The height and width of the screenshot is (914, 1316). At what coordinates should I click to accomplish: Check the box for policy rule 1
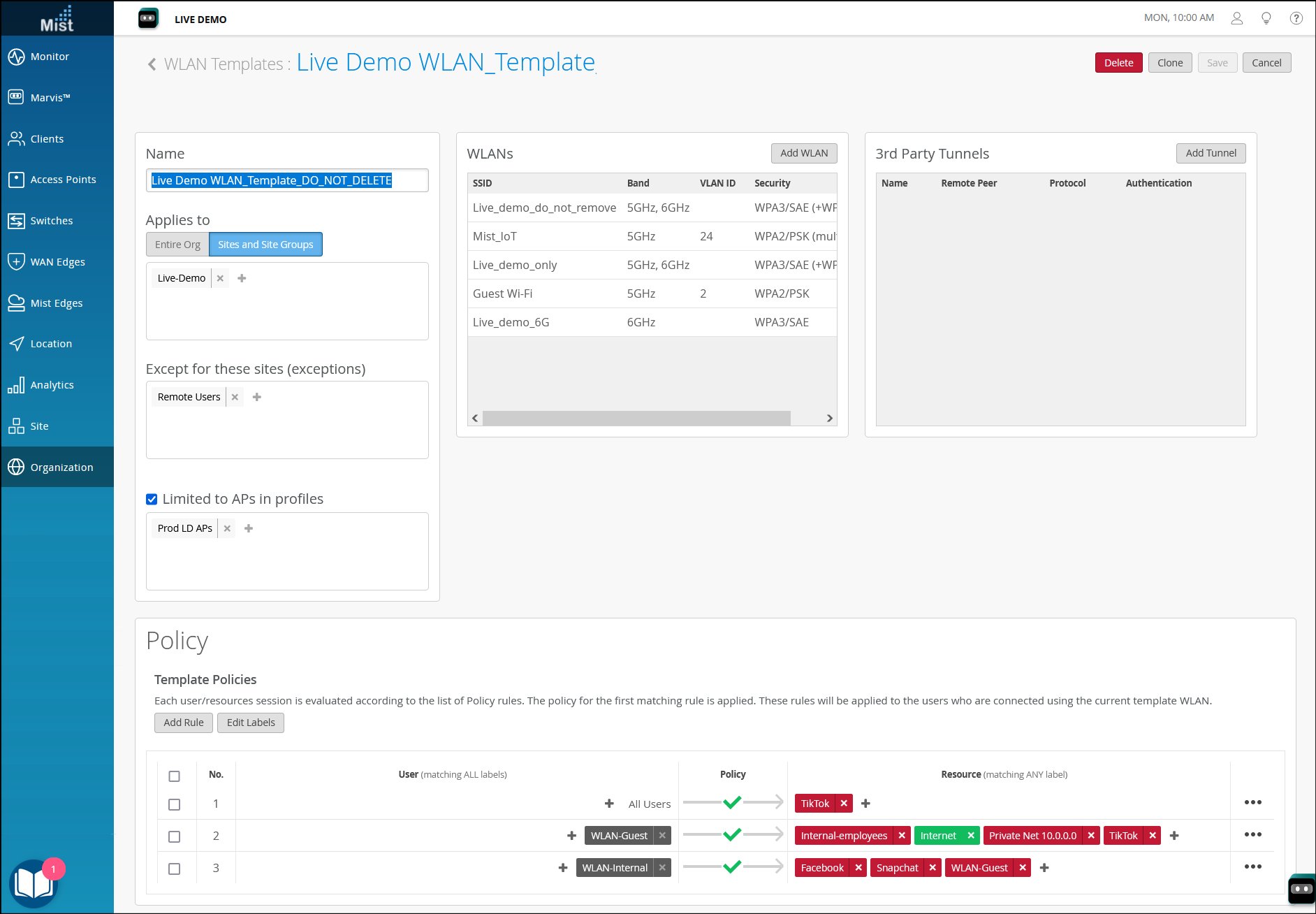pyautogui.click(x=175, y=805)
